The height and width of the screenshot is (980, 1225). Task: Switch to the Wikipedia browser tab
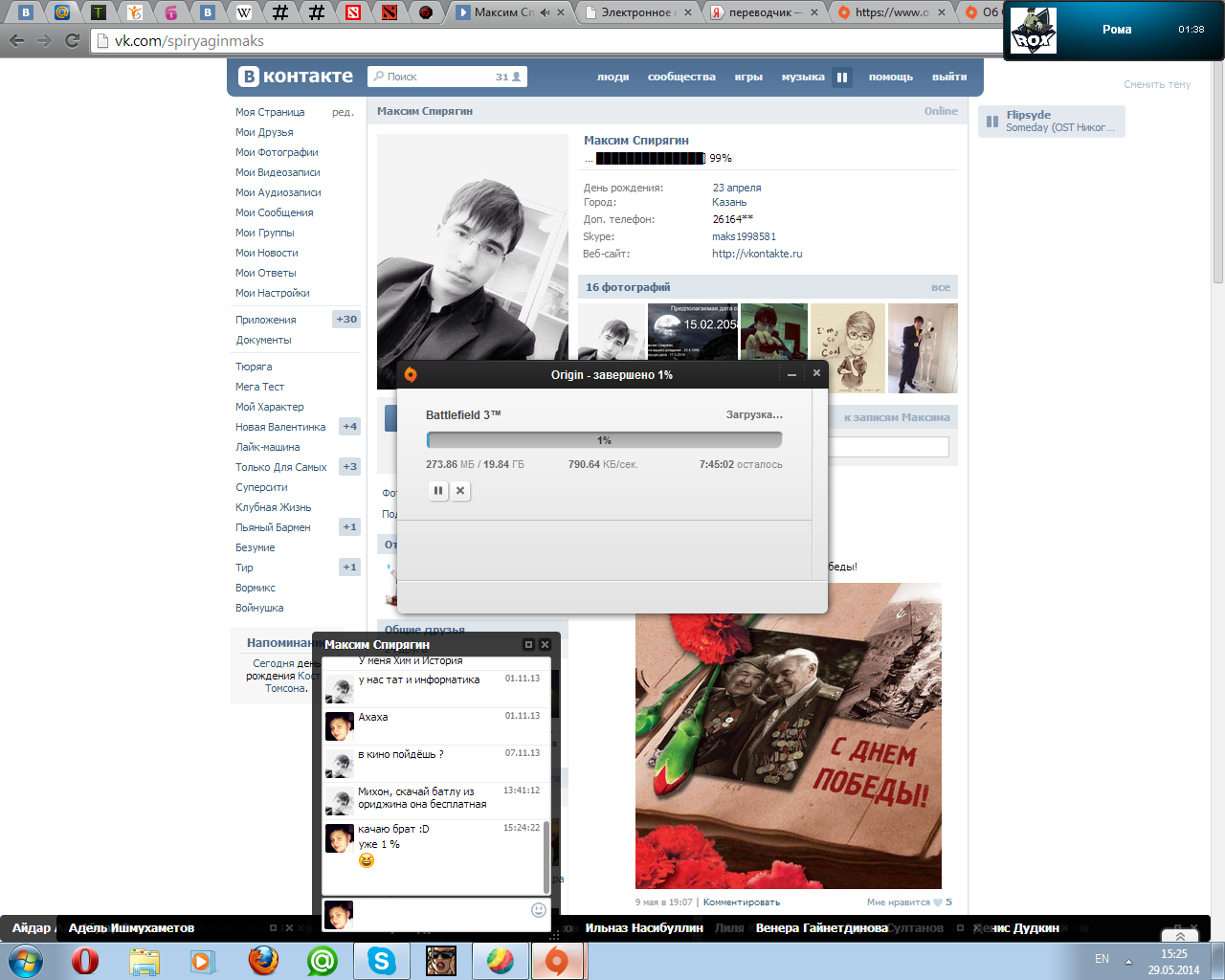click(244, 12)
